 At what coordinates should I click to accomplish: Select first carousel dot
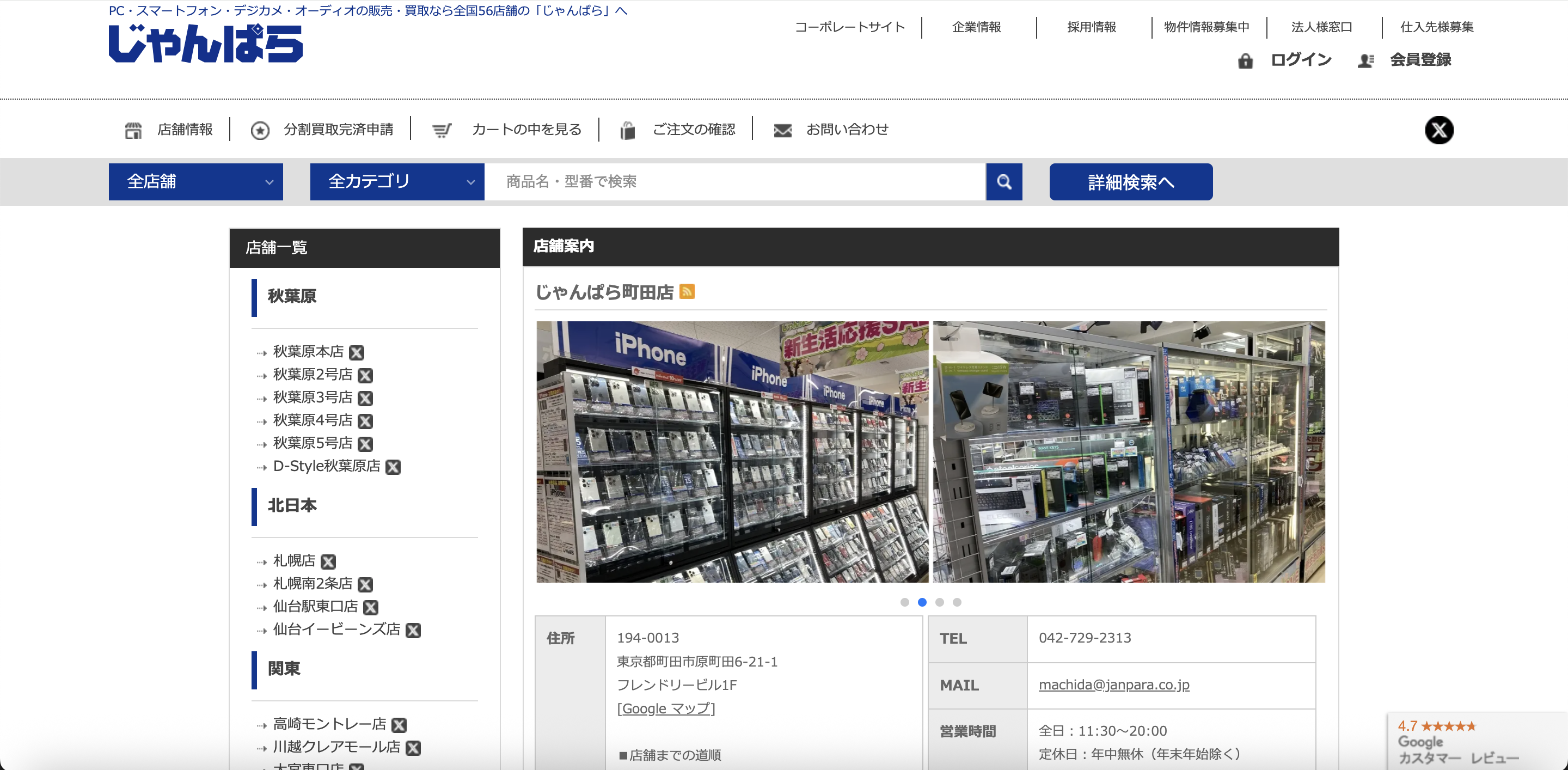point(904,602)
